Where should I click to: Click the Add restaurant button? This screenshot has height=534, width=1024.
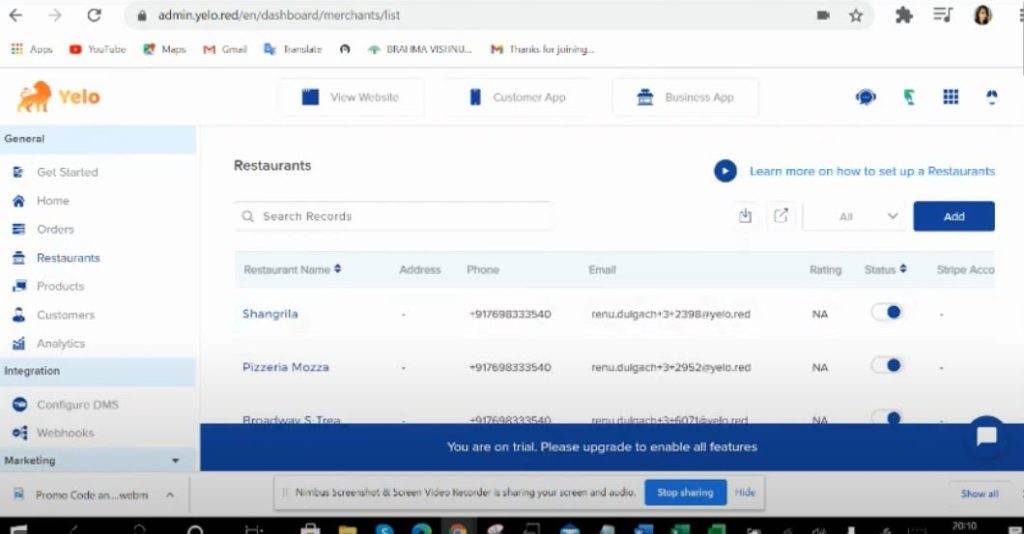(953, 216)
